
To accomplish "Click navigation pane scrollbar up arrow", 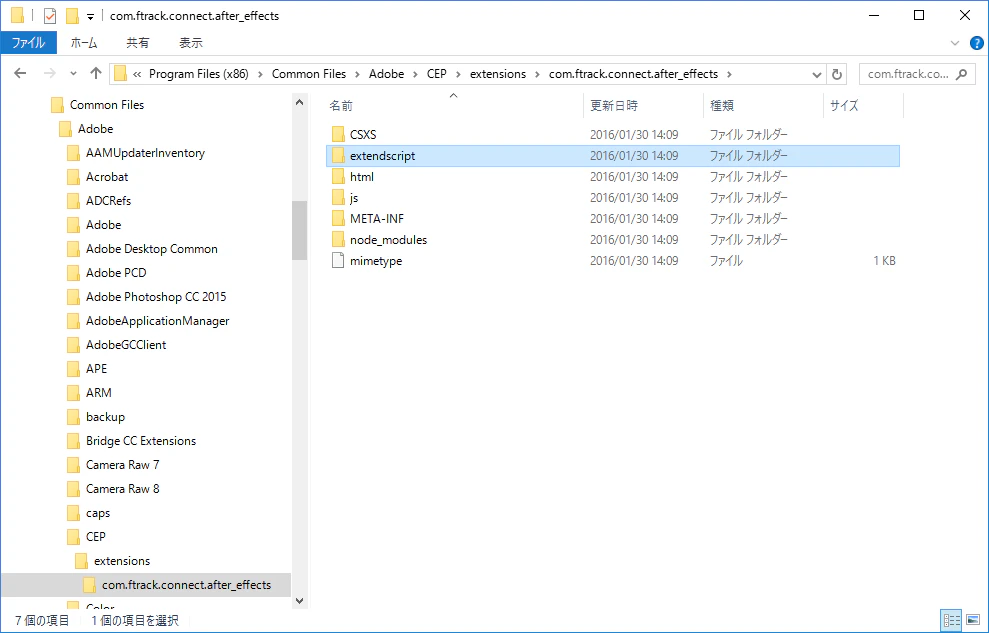I will point(300,102).
